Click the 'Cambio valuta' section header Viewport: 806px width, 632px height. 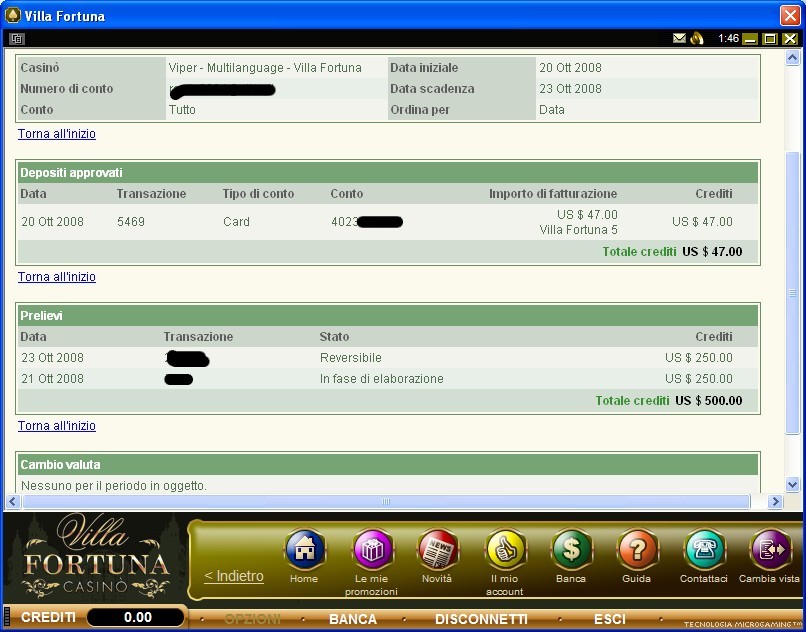(x=388, y=465)
